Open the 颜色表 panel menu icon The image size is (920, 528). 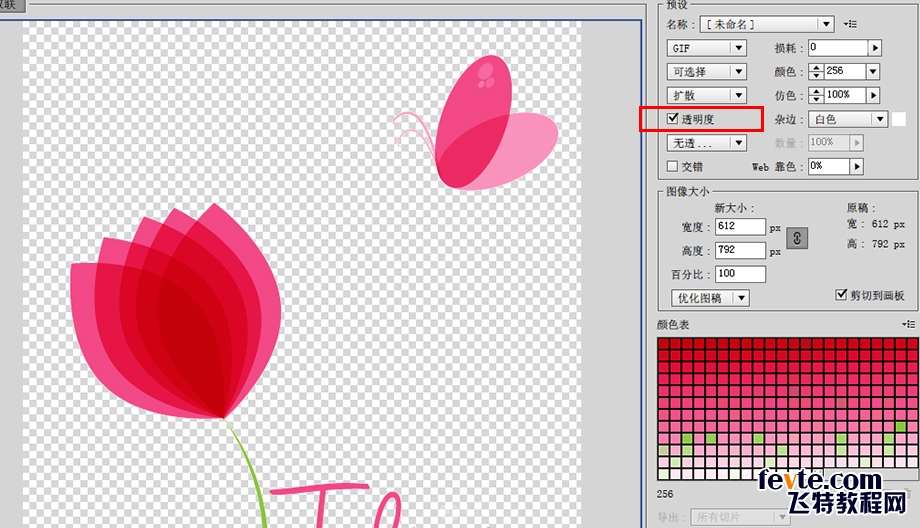(908, 324)
